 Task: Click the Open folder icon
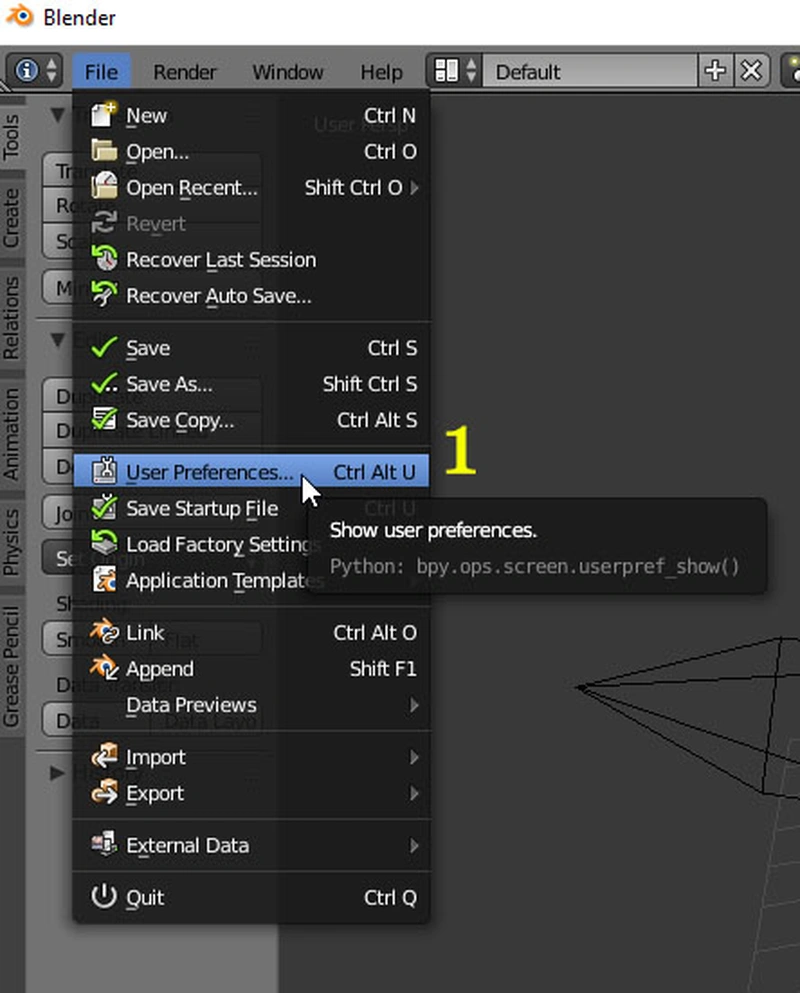point(104,152)
